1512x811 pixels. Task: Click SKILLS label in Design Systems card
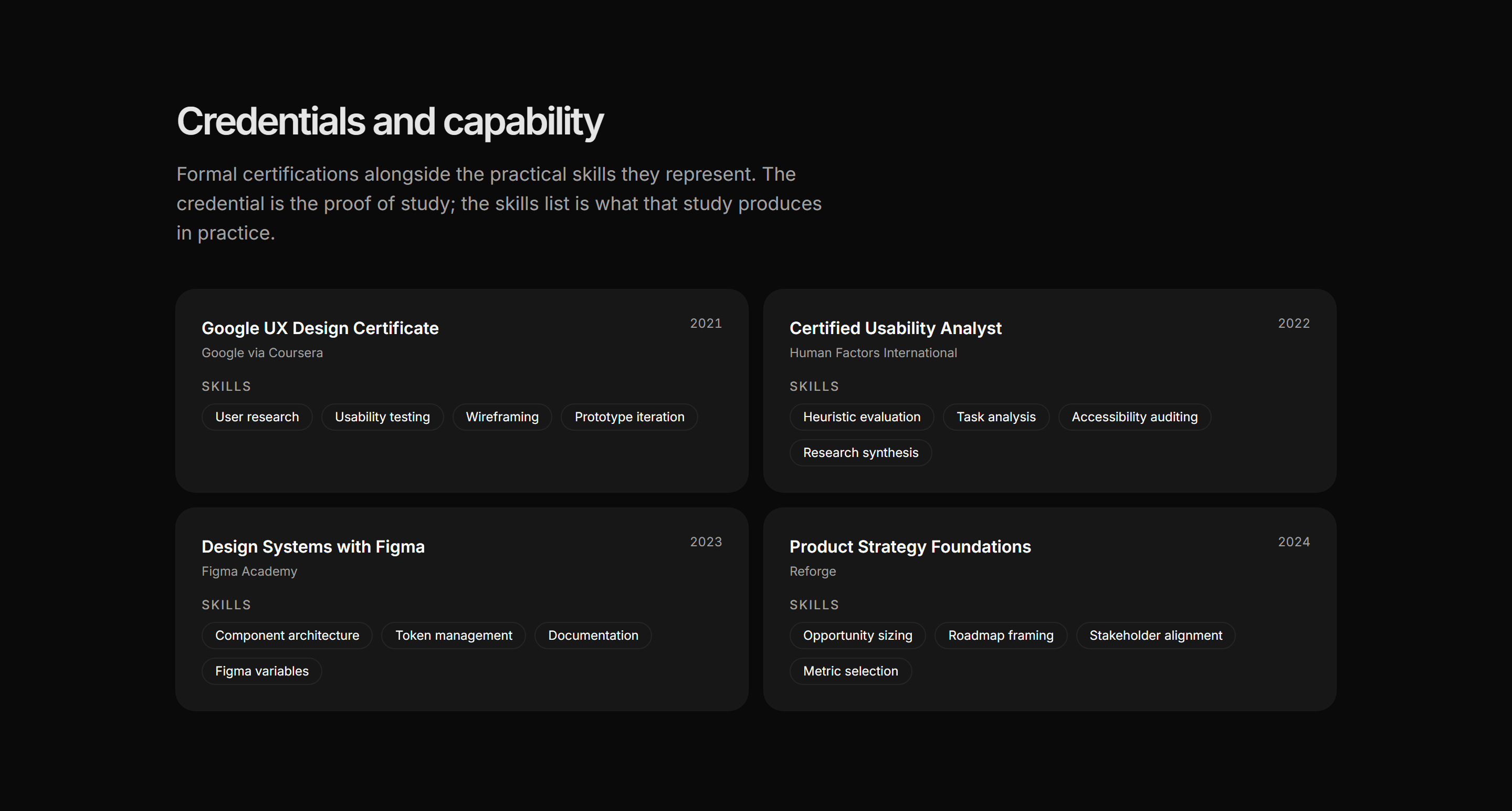226,605
